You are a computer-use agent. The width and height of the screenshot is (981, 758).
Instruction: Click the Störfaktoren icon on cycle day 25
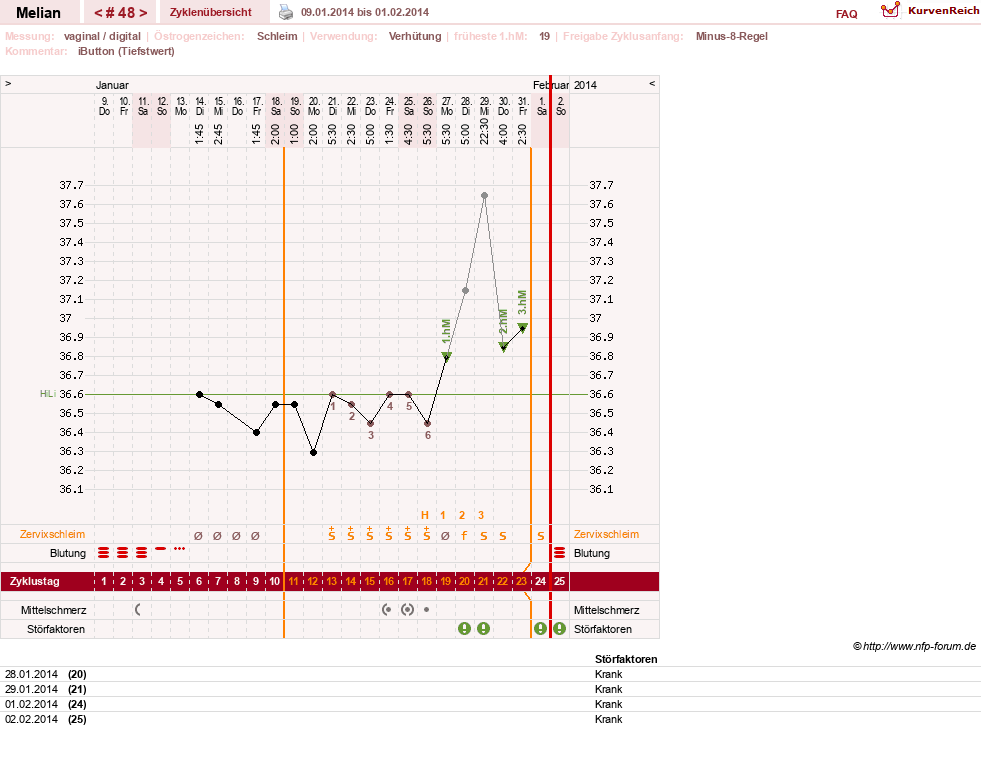pyautogui.click(x=559, y=629)
